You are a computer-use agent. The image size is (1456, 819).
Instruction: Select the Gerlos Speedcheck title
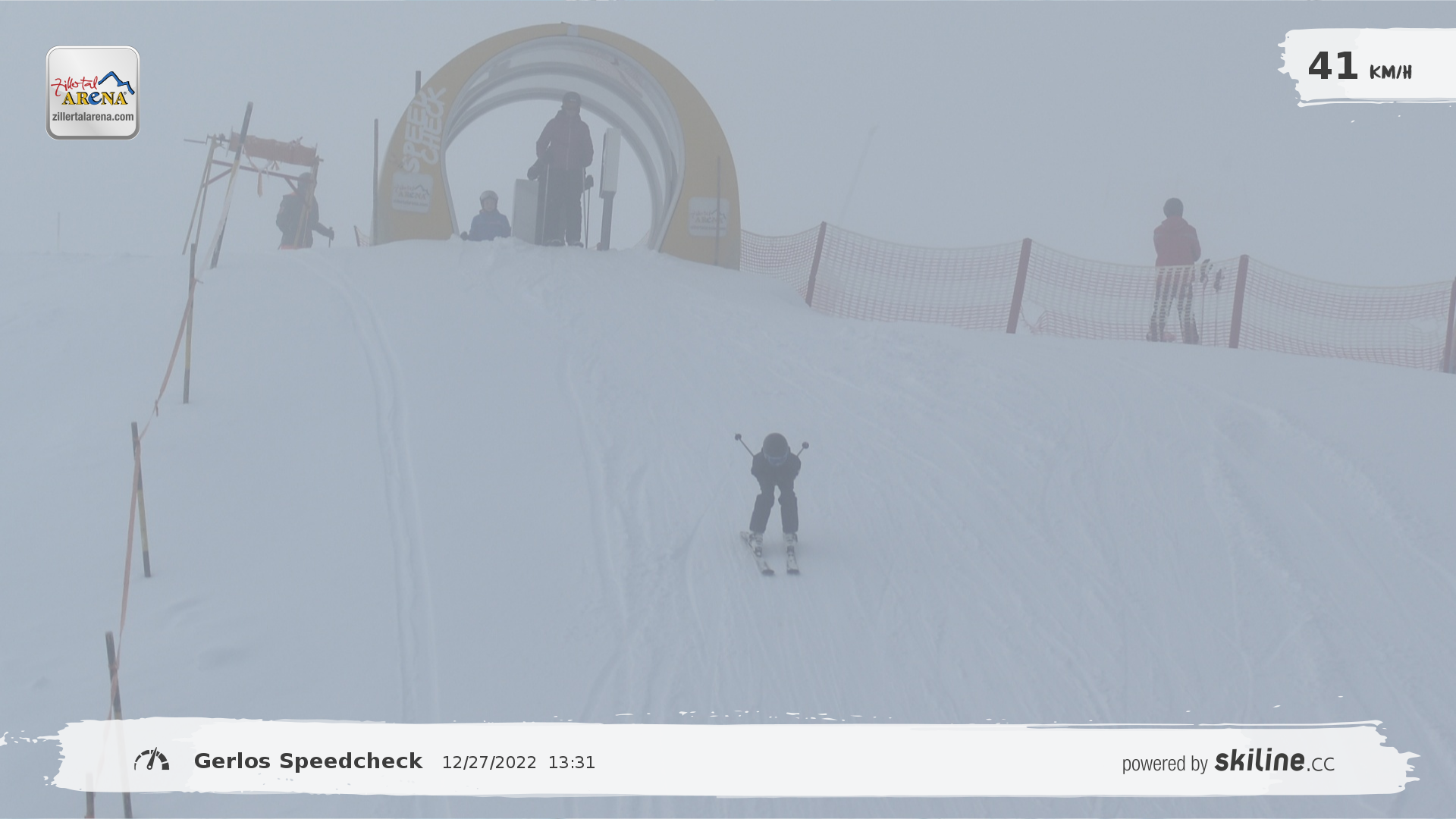(308, 761)
